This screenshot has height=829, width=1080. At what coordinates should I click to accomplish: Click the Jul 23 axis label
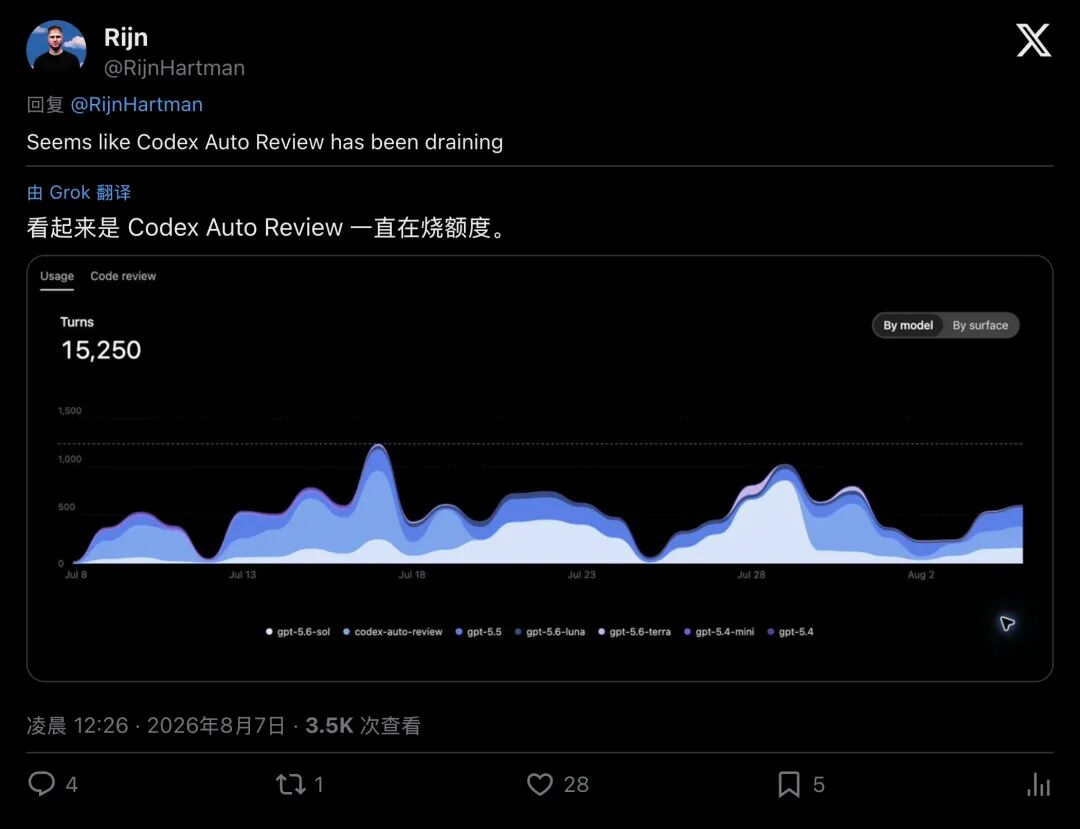coord(581,575)
